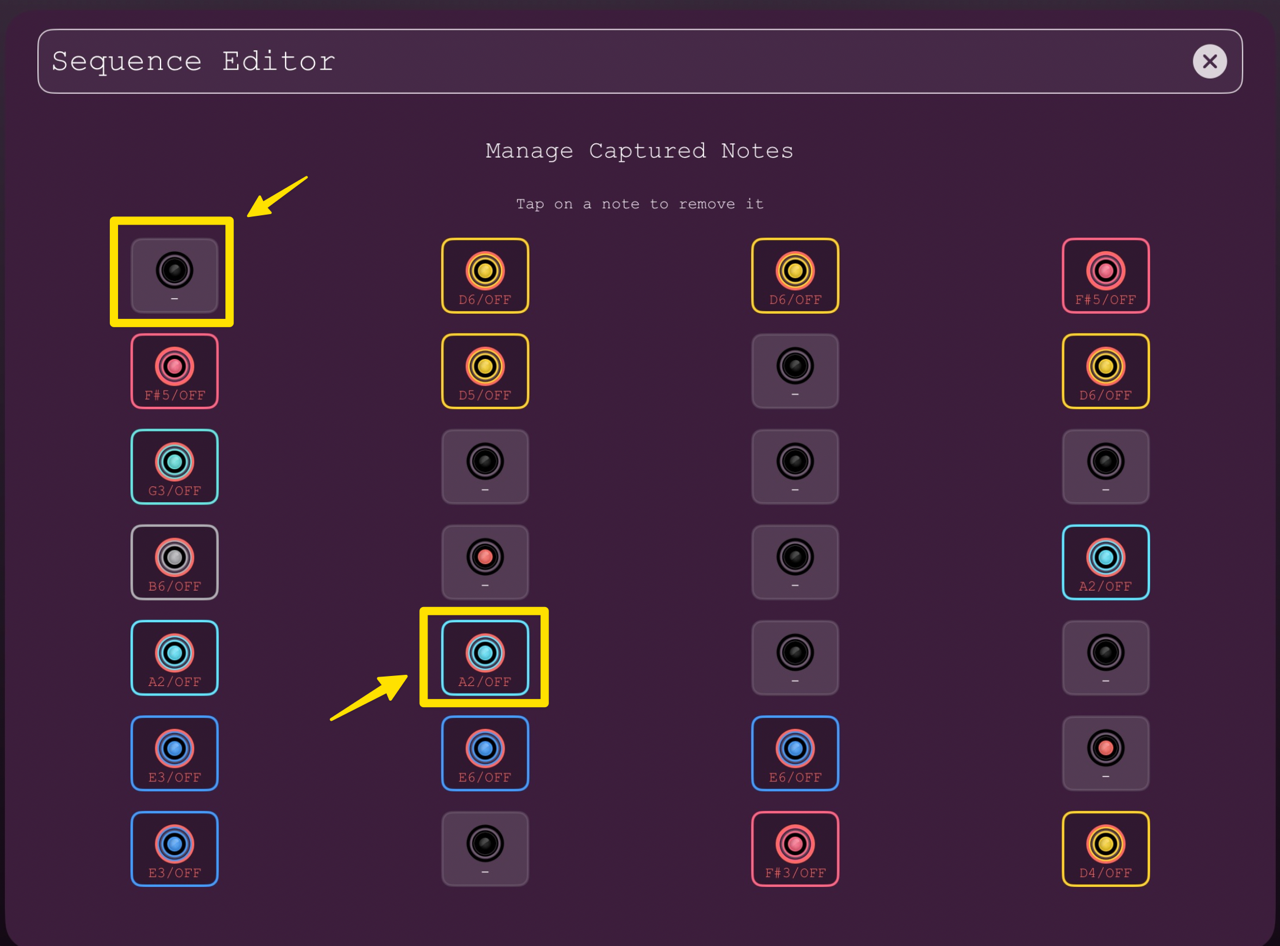The width and height of the screenshot is (1280, 946).
Task: Tap the yellow-highlighted A2/OFF note
Action: tap(485, 658)
